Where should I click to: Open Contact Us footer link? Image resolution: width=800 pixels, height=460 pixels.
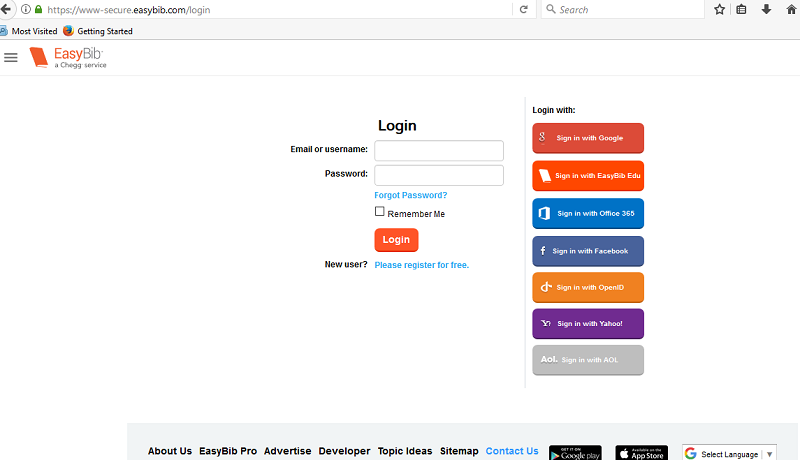coord(512,451)
